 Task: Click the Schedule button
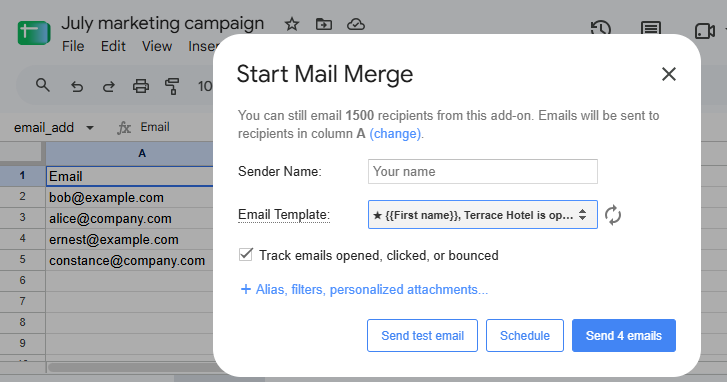pos(525,336)
